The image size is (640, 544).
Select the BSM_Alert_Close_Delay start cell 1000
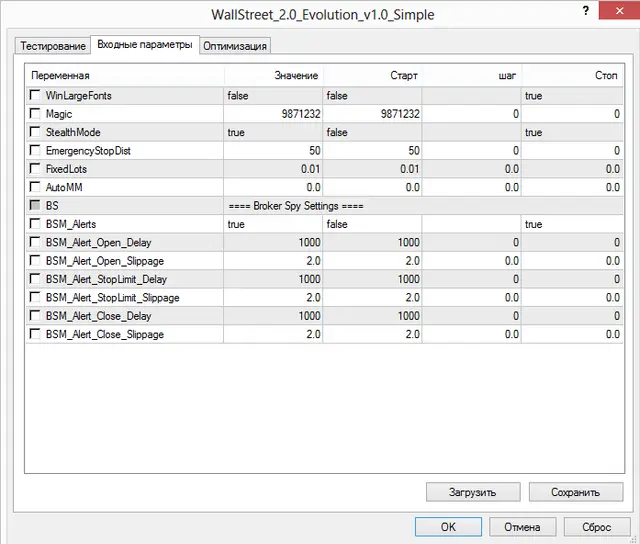(372, 316)
